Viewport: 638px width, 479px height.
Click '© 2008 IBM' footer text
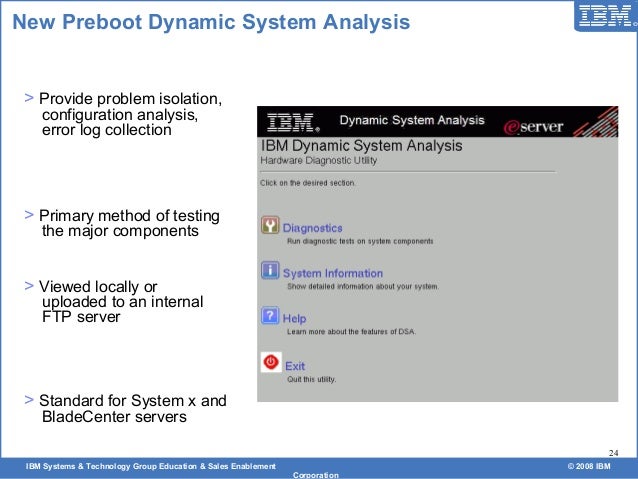pyautogui.click(x=589, y=466)
